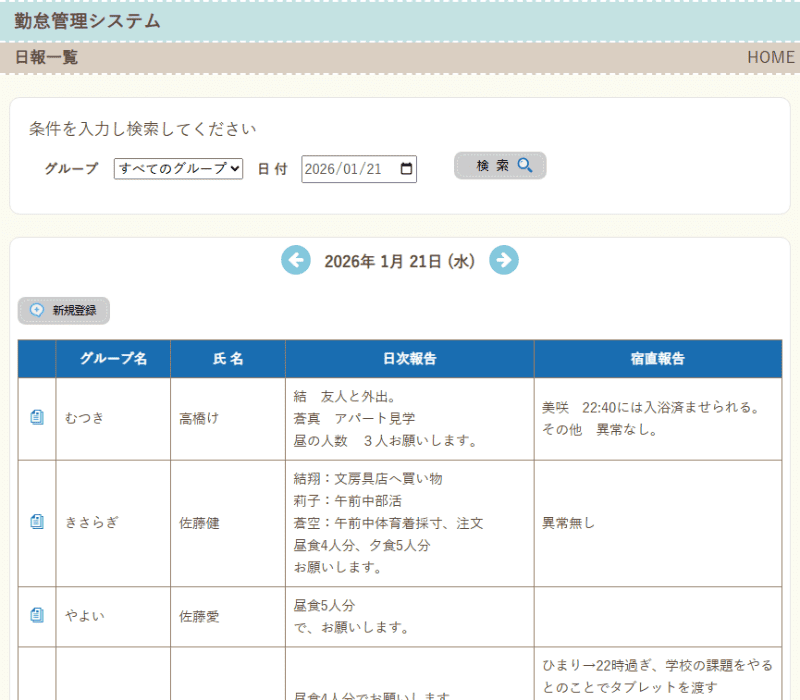Click plus icon on 新規登録 button
Viewport: 800px width, 700px height.
[x=37, y=311]
